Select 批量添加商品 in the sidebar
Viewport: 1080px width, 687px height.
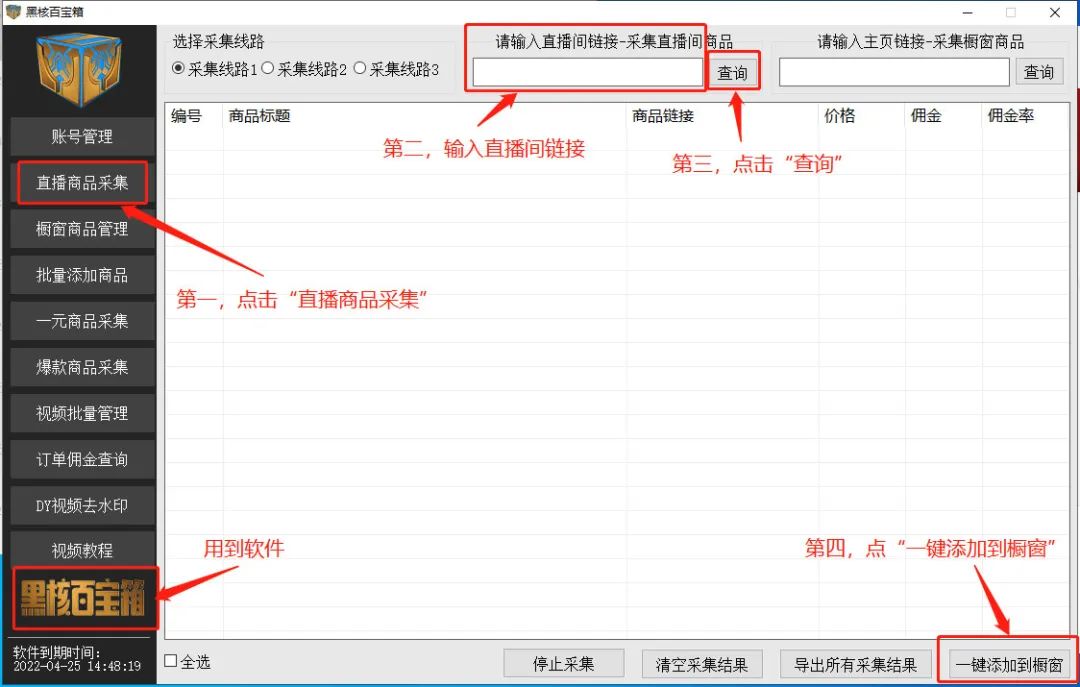82,275
